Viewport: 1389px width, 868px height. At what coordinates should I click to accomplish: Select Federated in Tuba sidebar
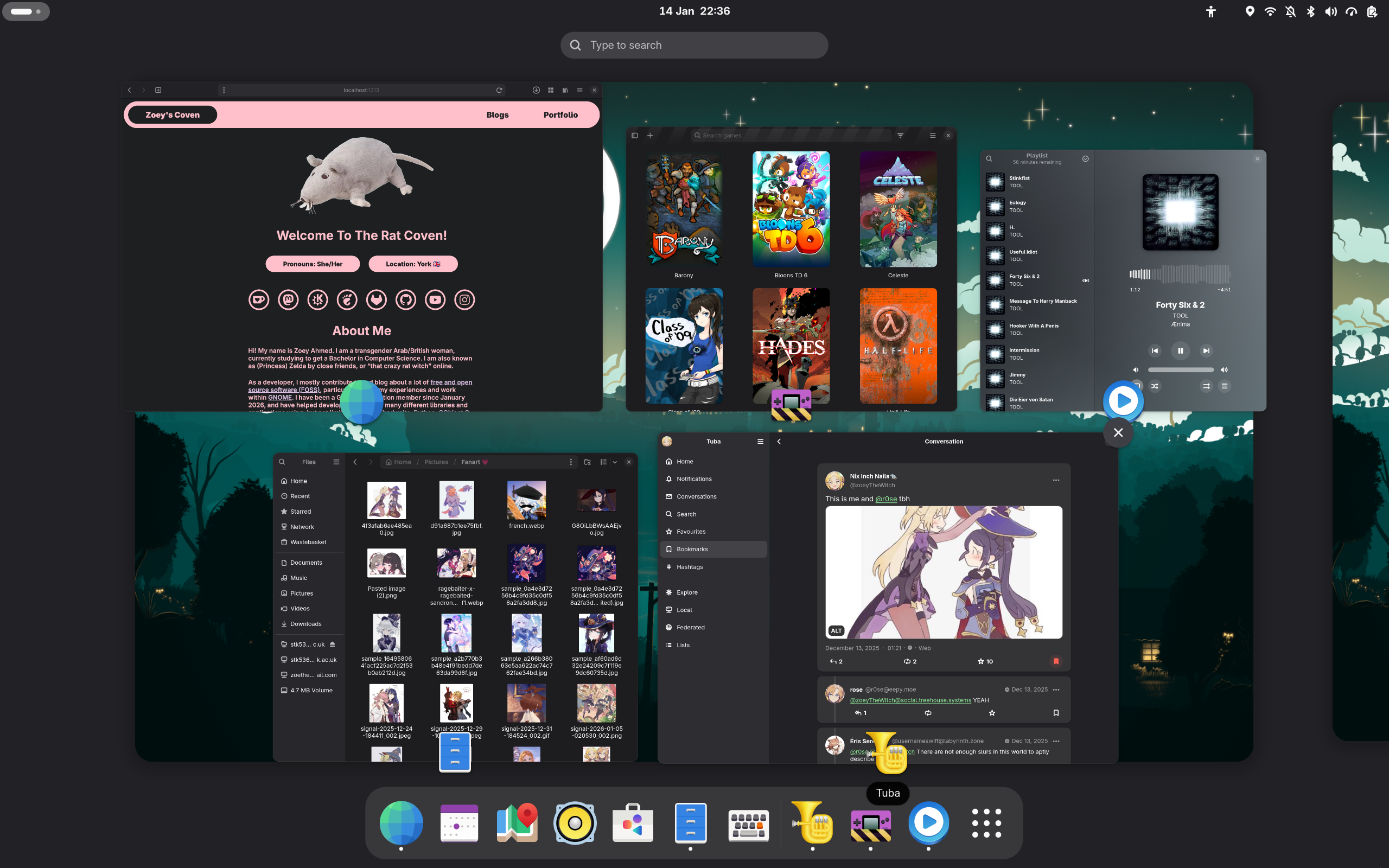click(690, 628)
